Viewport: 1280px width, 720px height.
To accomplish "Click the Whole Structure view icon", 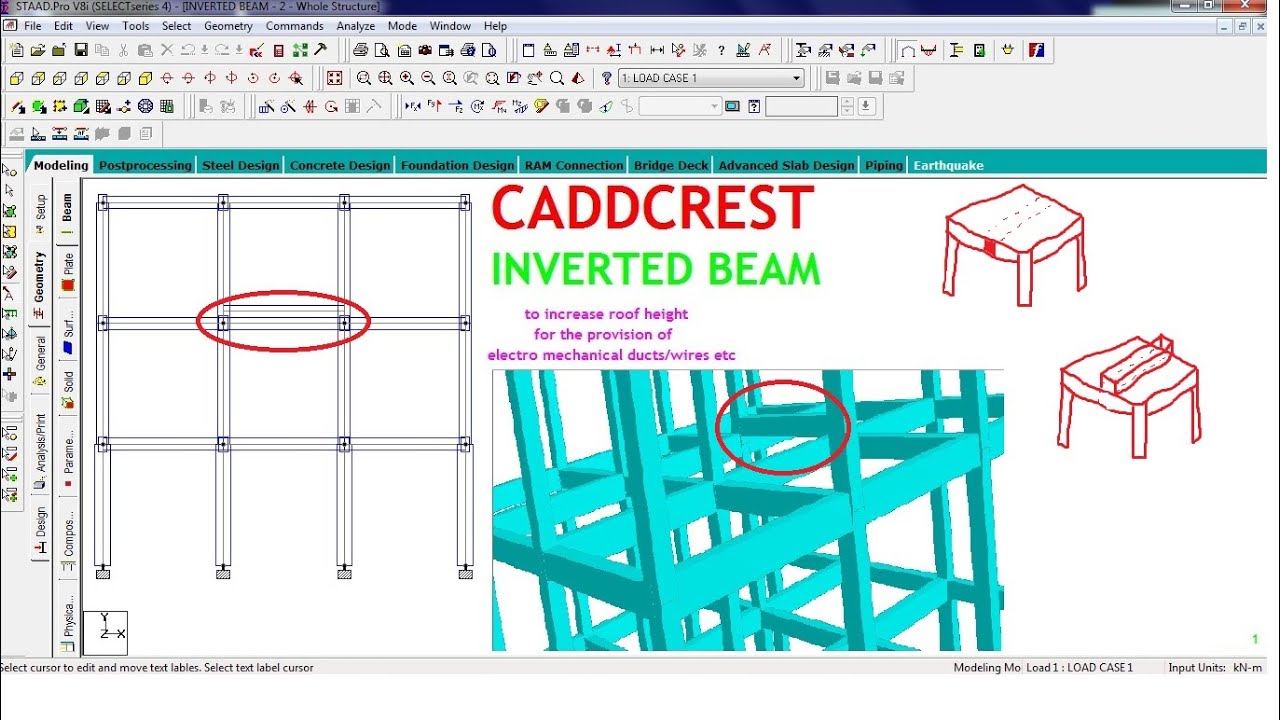I will pyautogui.click(x=334, y=78).
